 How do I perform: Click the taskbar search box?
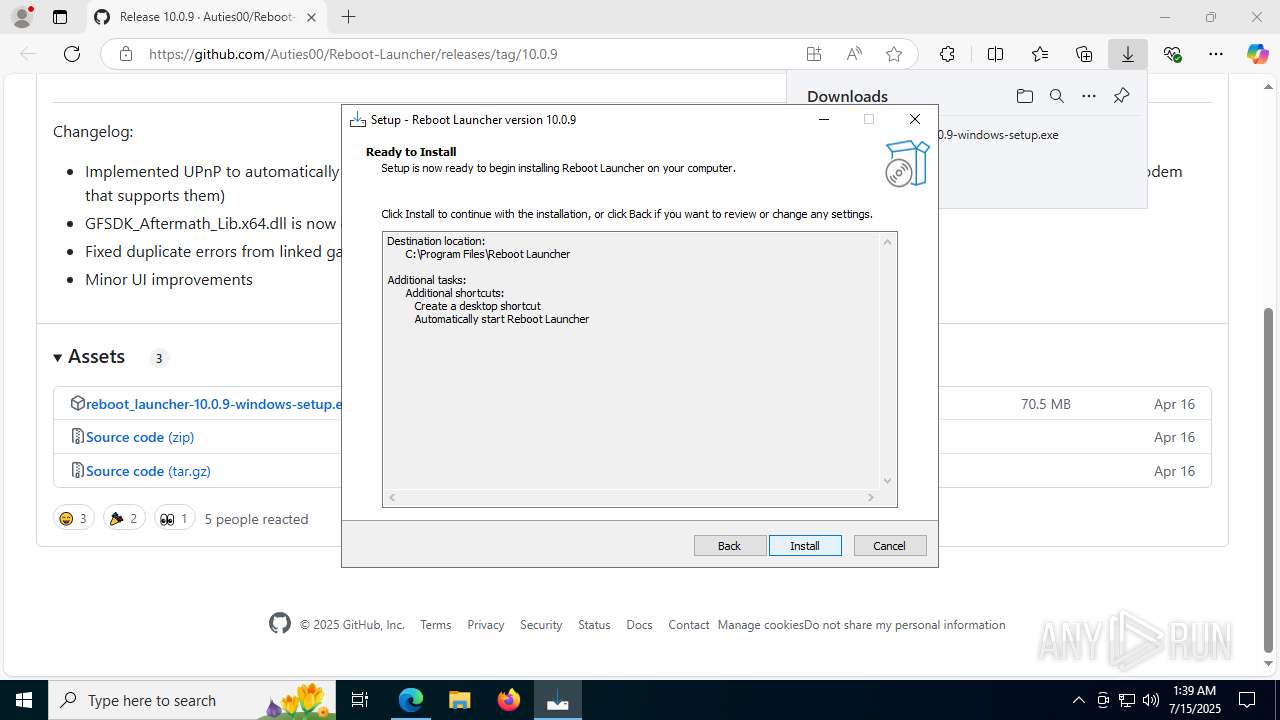[193, 700]
